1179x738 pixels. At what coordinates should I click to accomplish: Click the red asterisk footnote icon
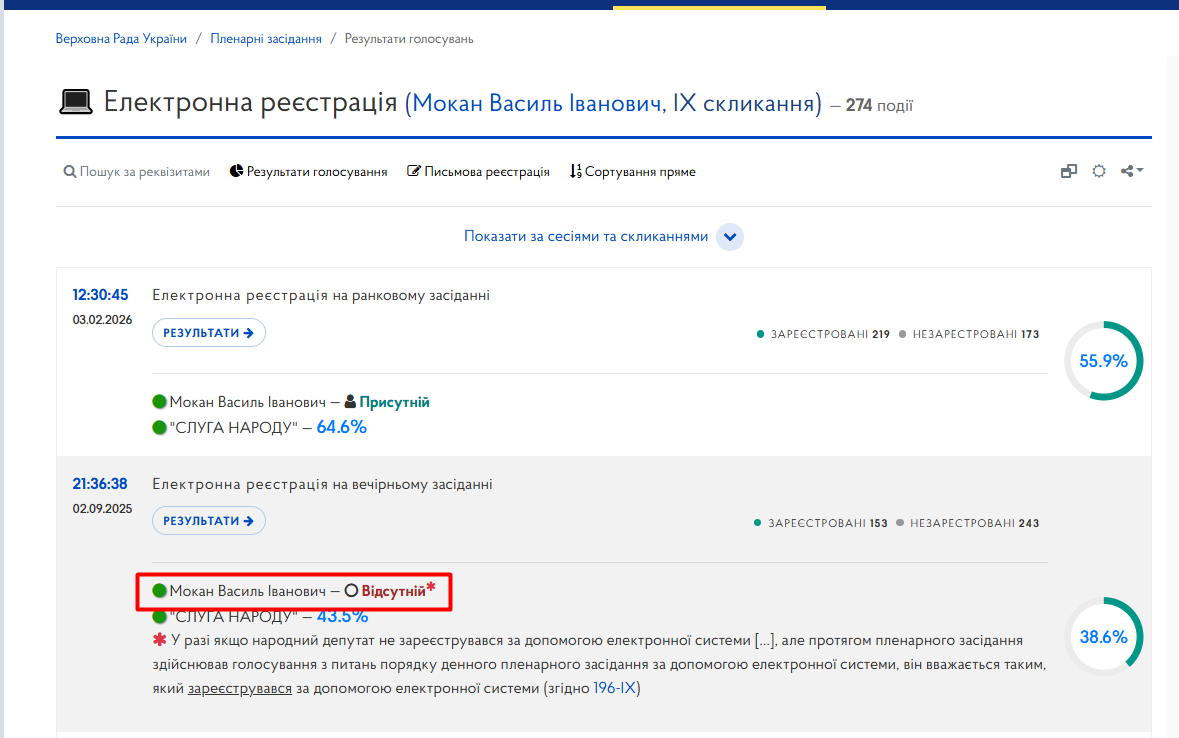(x=159, y=640)
